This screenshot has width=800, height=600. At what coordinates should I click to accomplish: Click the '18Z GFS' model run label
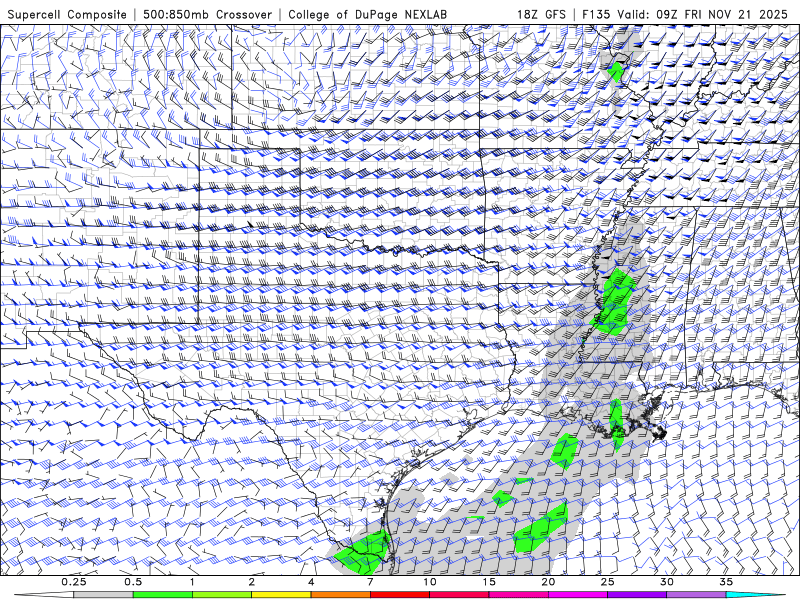pyautogui.click(x=541, y=14)
